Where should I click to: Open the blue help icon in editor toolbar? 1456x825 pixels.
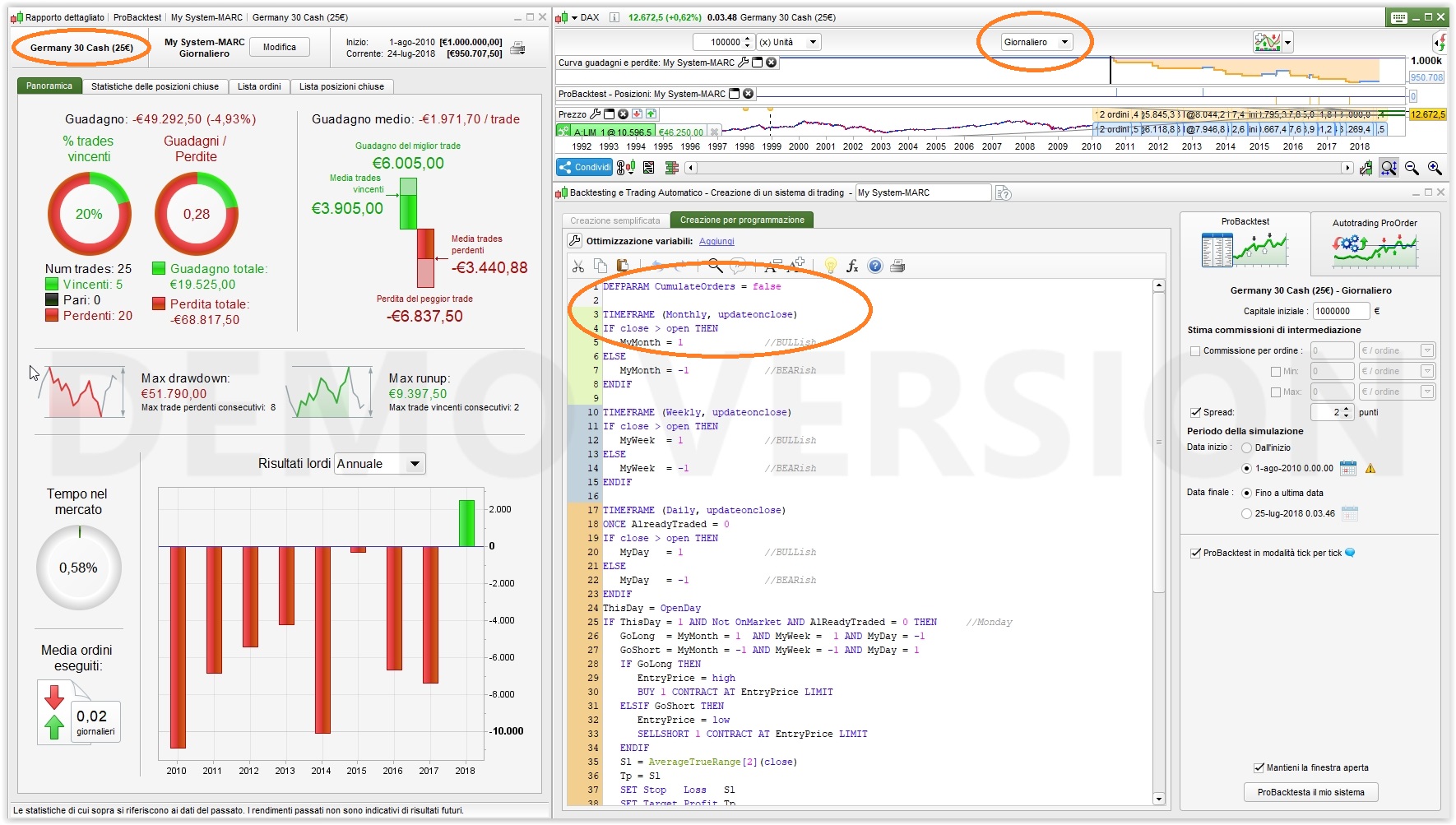pos(875,266)
